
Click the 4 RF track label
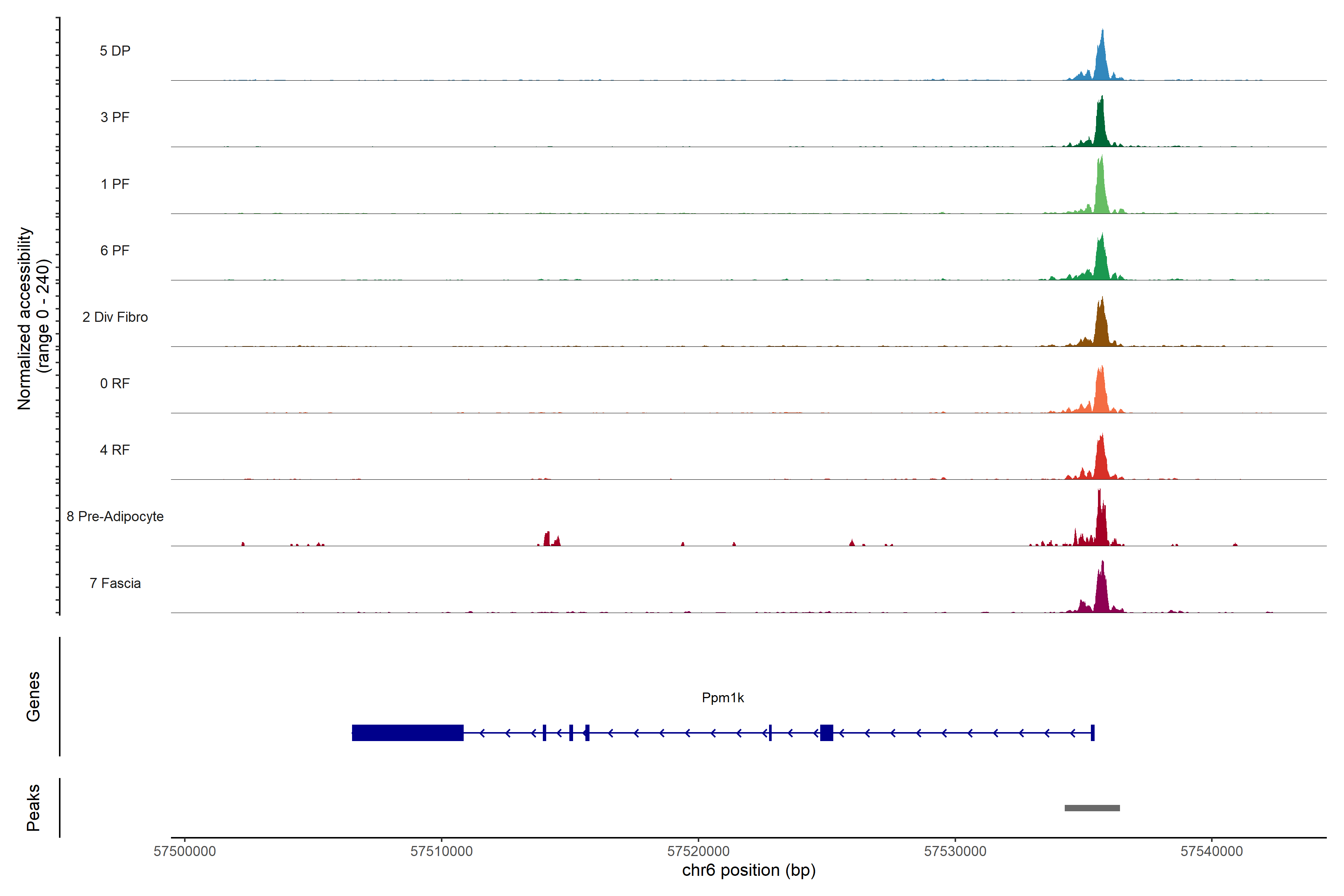point(115,450)
